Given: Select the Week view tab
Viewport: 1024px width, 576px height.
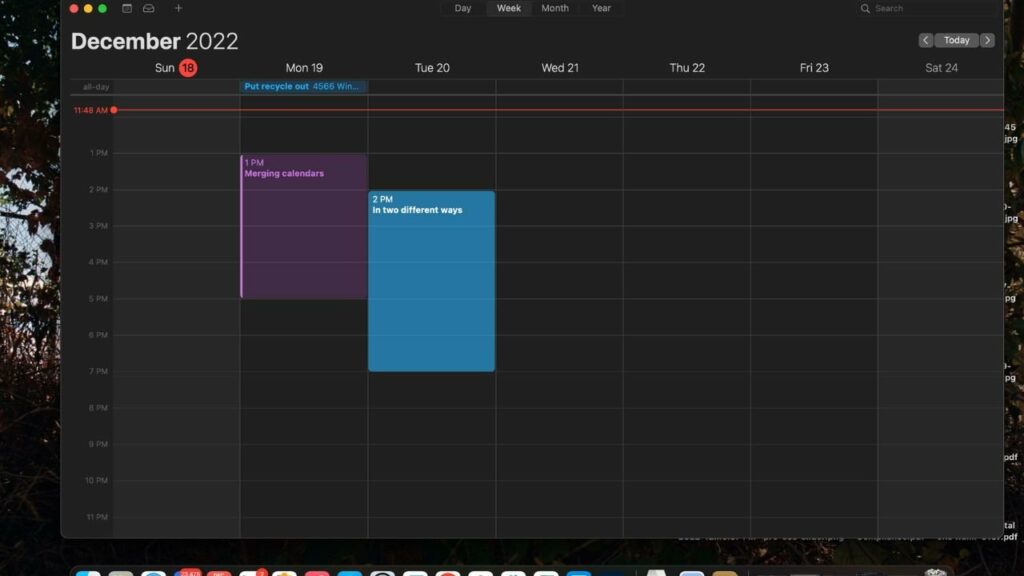Looking at the screenshot, I should pyautogui.click(x=509, y=8).
